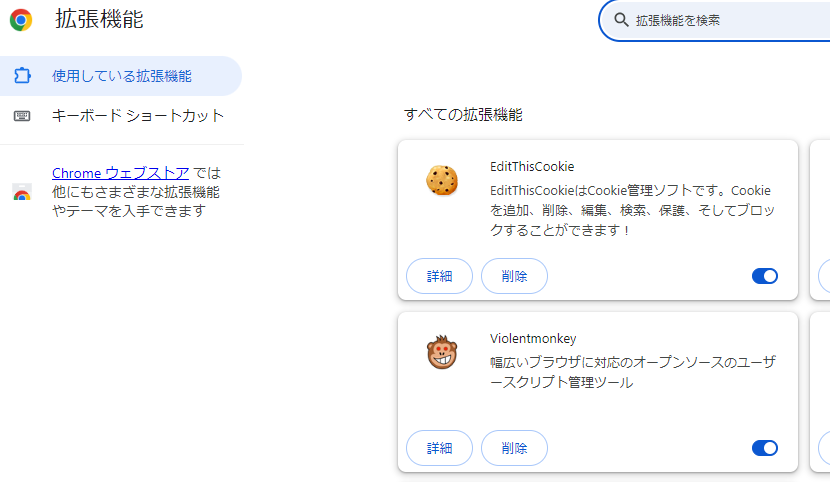Click the Chrome logo in the header

(x=21, y=20)
